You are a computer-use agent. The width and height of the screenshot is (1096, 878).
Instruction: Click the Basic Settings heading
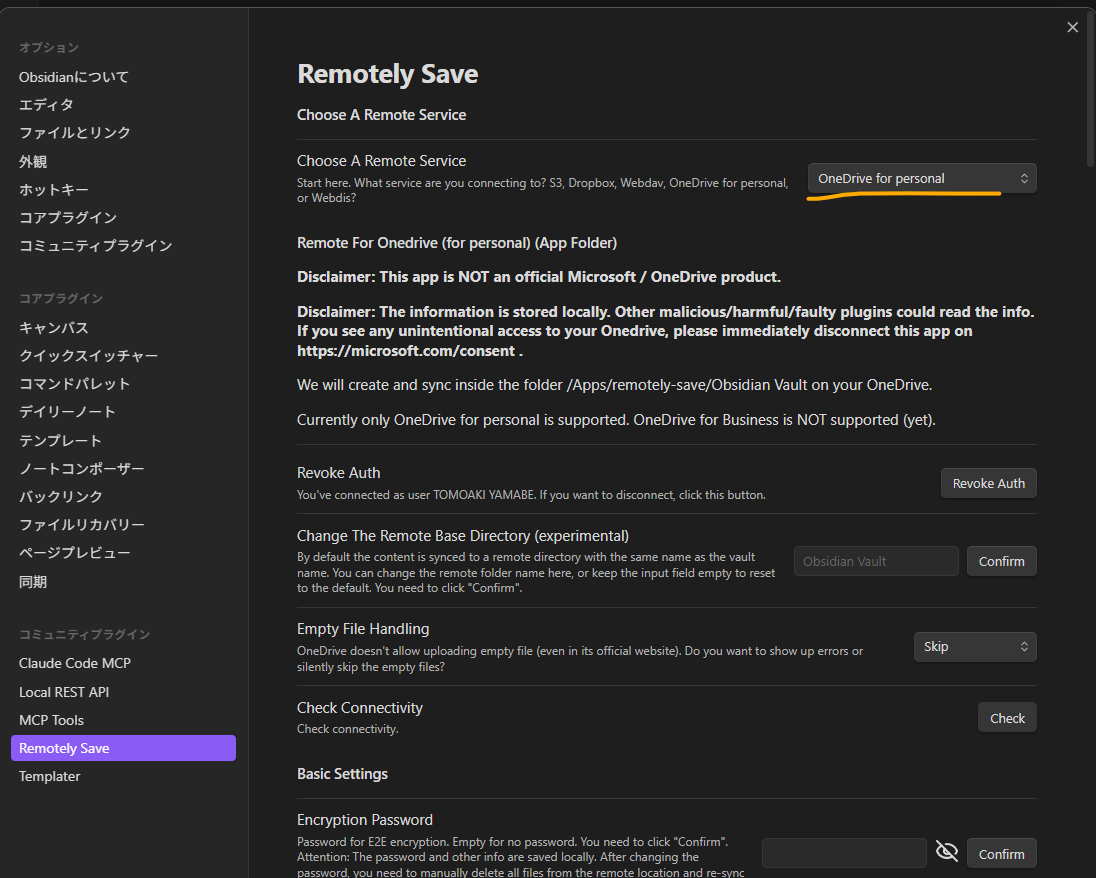point(342,774)
